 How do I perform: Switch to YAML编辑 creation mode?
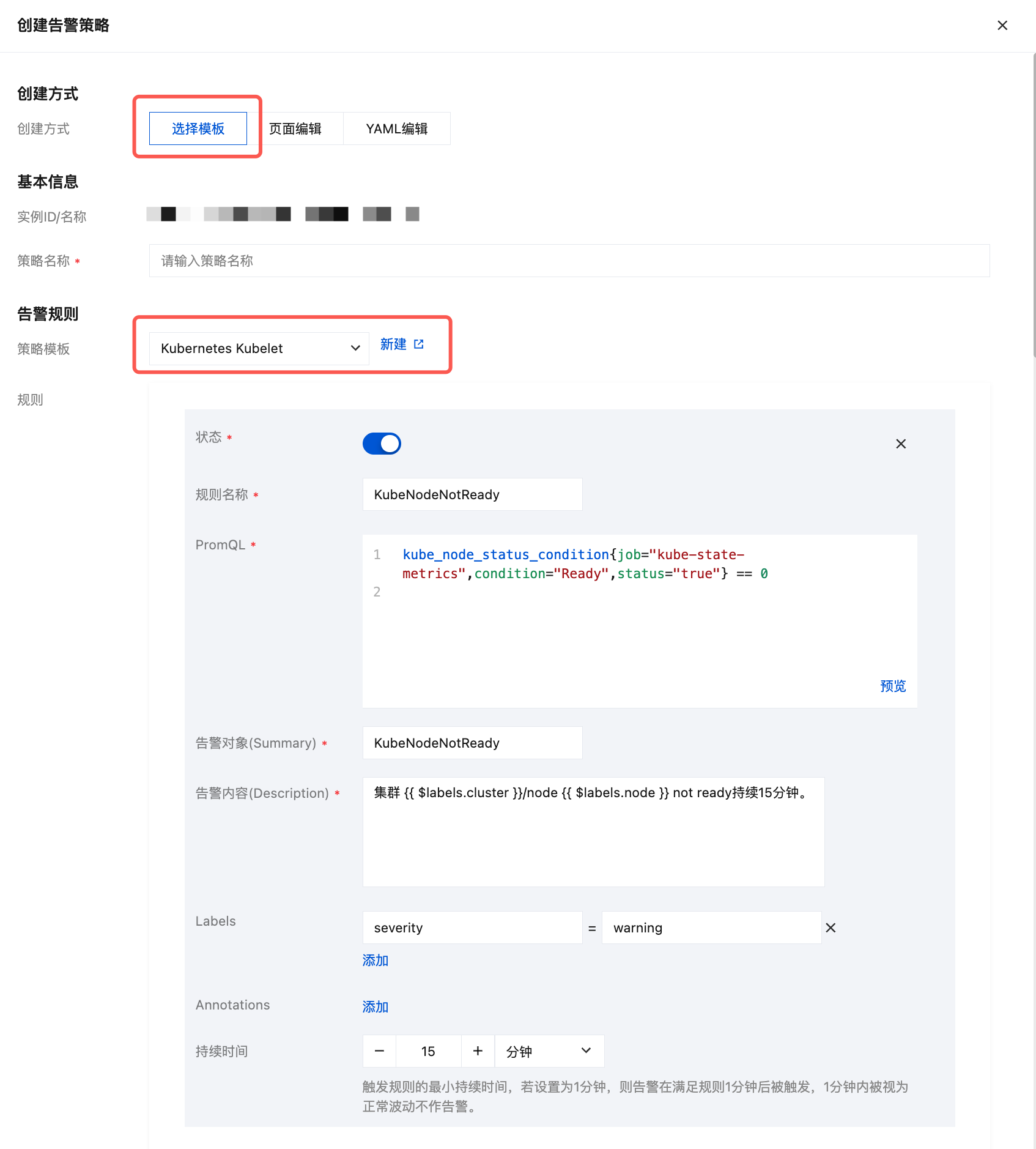coord(397,128)
